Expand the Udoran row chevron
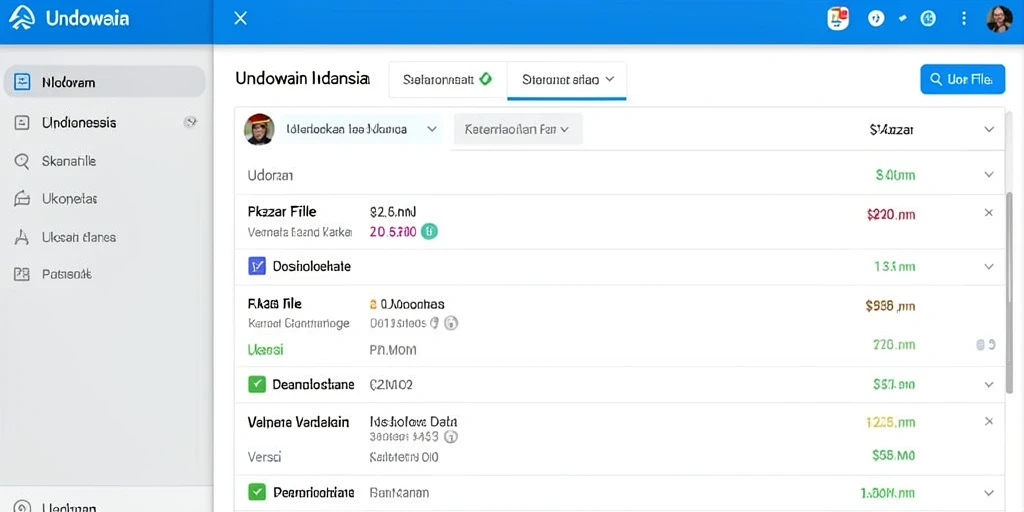The image size is (1024, 512). point(989,175)
